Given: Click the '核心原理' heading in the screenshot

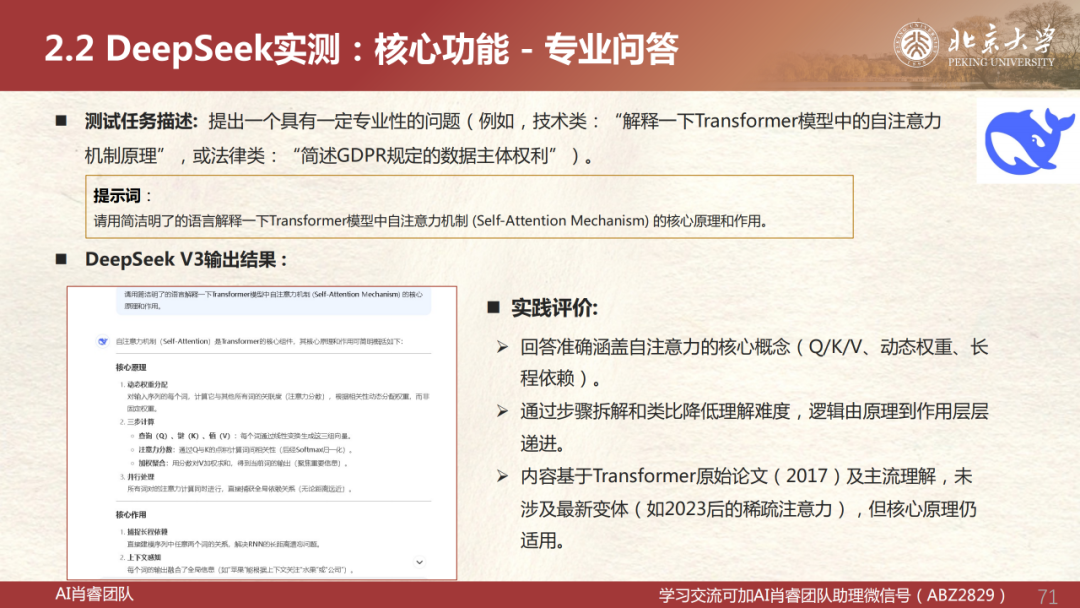Looking at the screenshot, I should (x=131, y=368).
